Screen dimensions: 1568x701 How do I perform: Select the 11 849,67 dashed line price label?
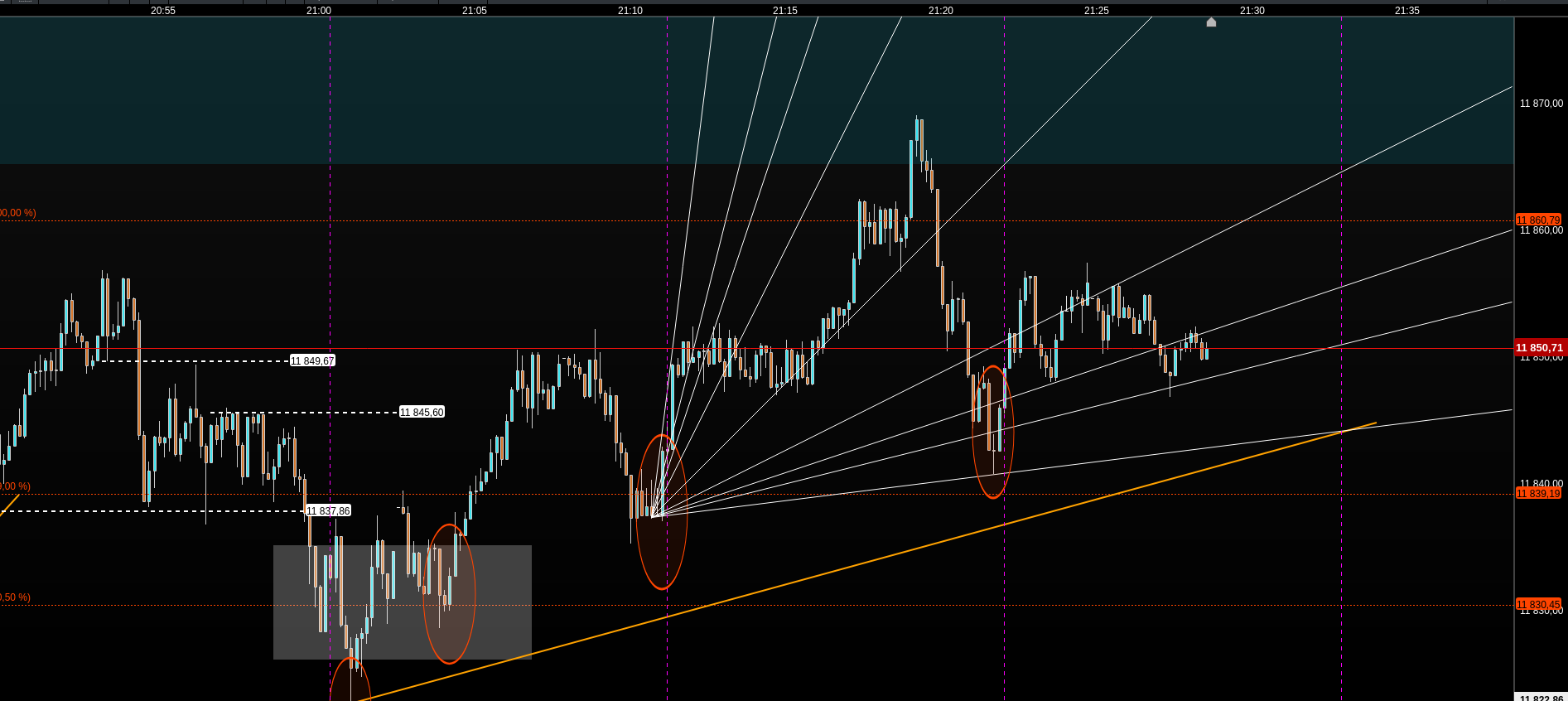(x=312, y=361)
